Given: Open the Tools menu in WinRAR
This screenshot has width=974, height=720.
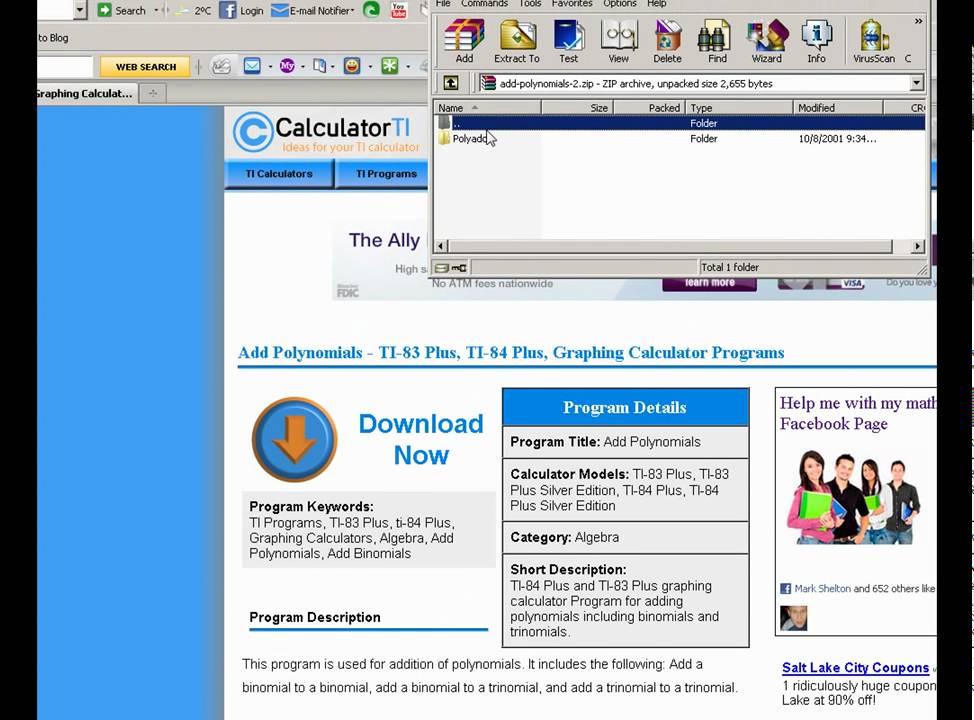Looking at the screenshot, I should pos(530,3).
